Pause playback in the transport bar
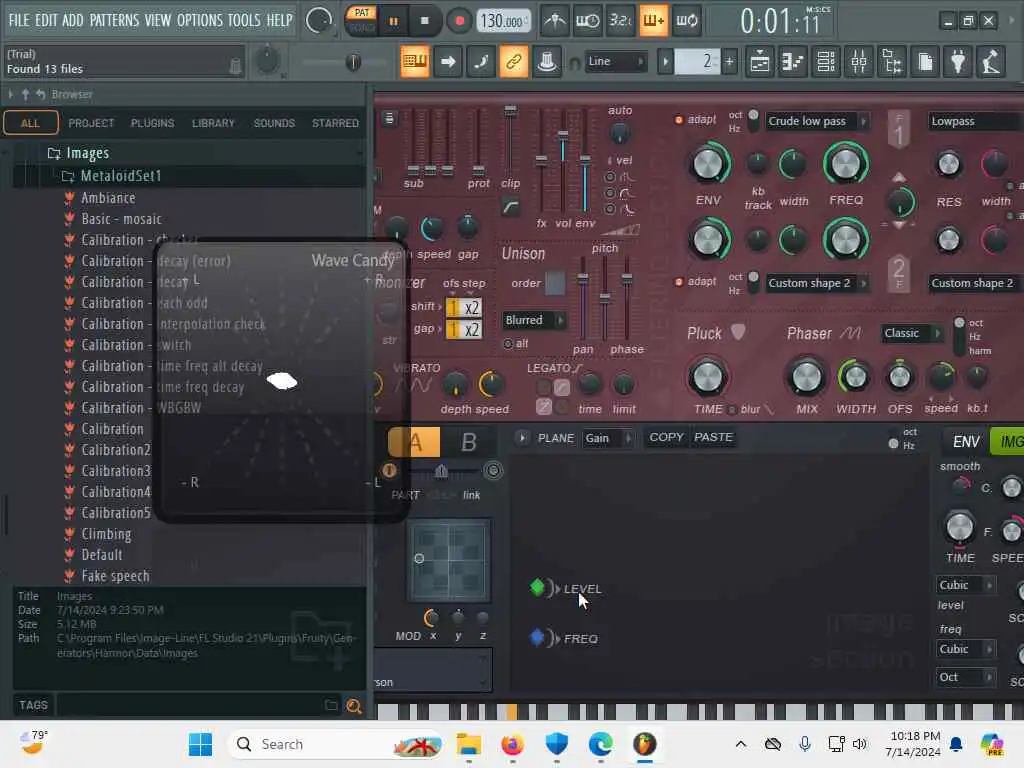 click(x=393, y=22)
